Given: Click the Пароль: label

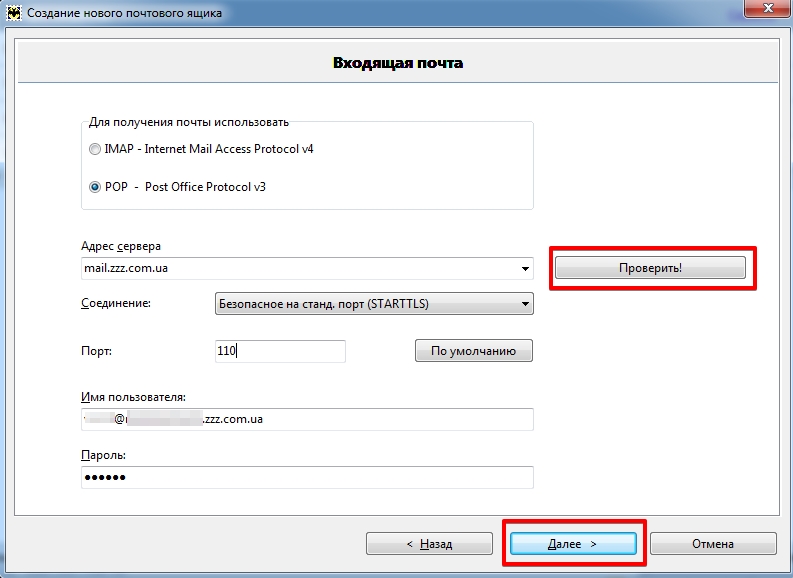Looking at the screenshot, I should click(x=103, y=455).
